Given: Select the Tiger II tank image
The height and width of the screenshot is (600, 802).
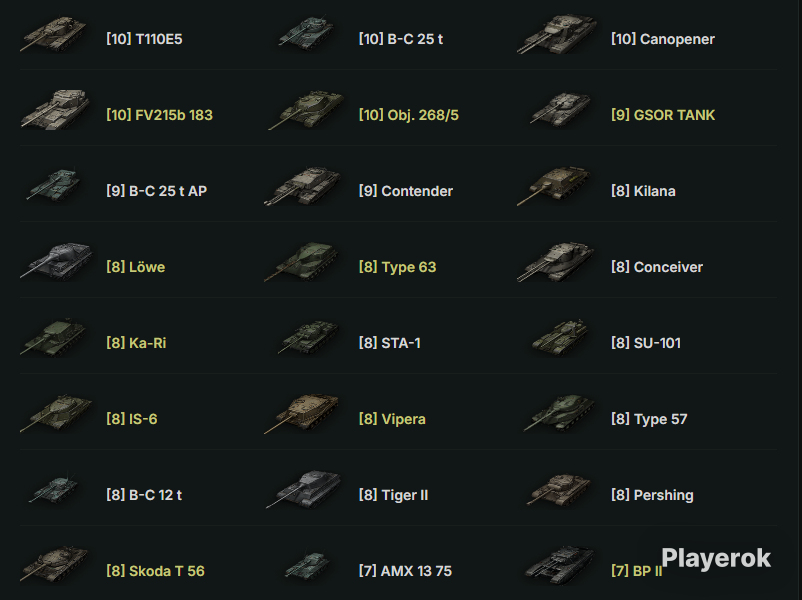Looking at the screenshot, I should (304, 490).
